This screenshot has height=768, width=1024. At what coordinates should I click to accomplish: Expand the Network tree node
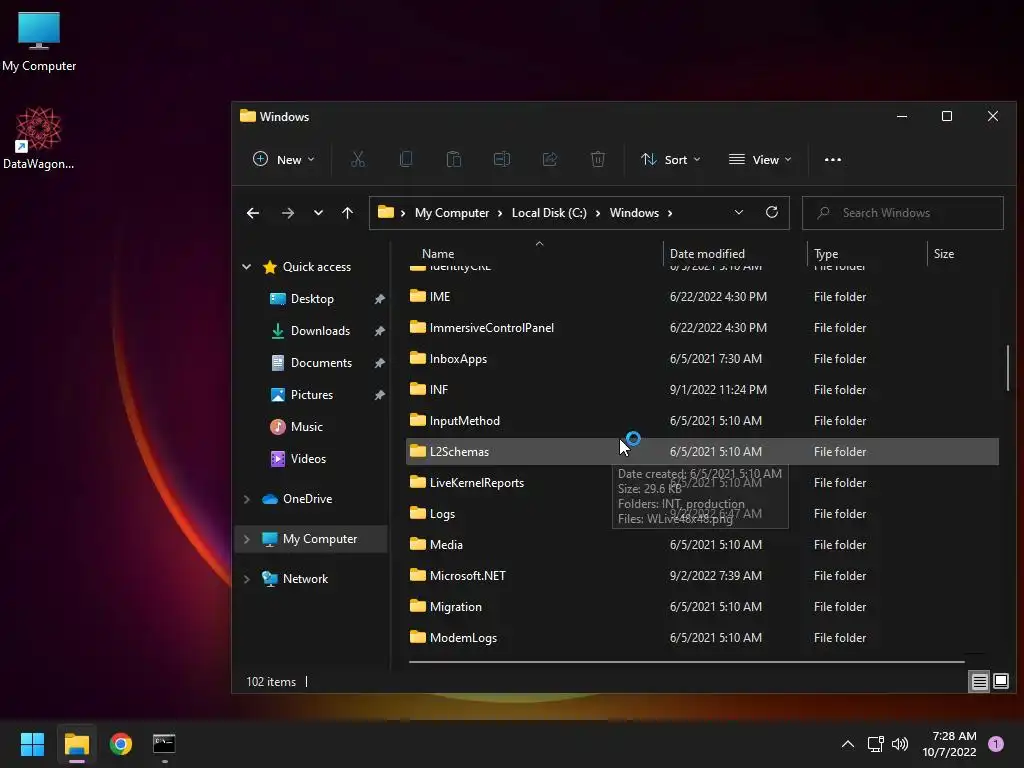247,579
